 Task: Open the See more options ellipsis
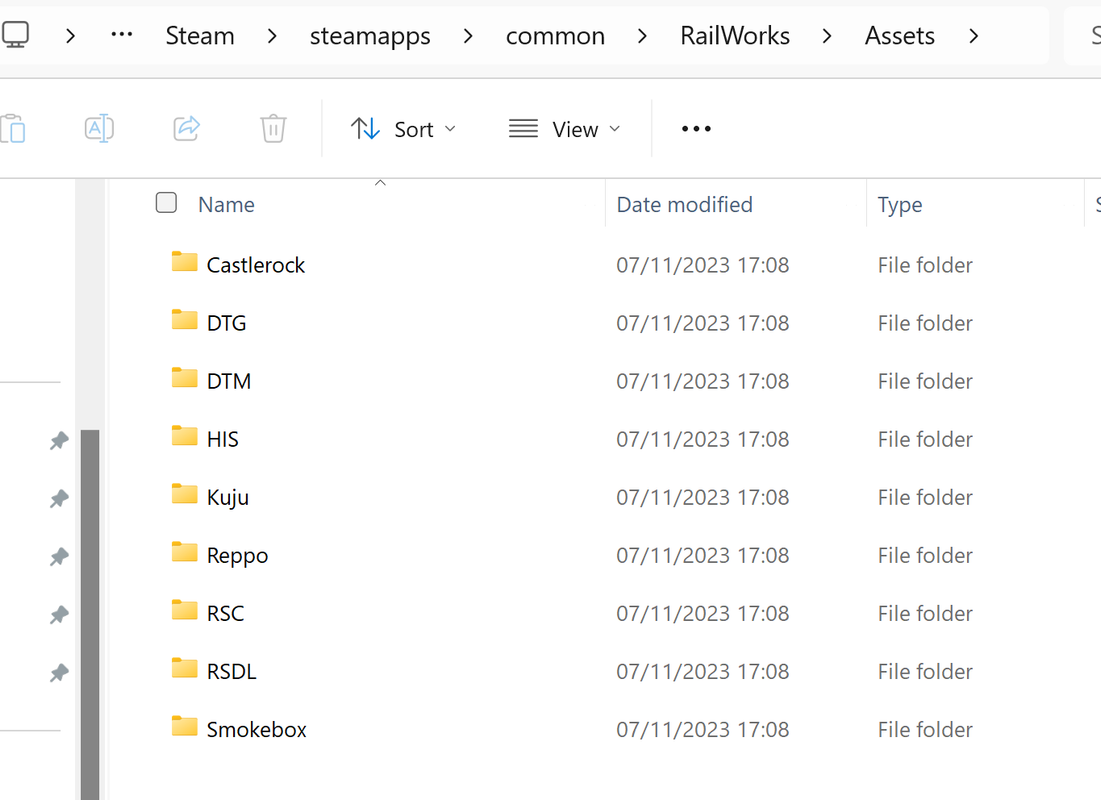[x=696, y=129]
